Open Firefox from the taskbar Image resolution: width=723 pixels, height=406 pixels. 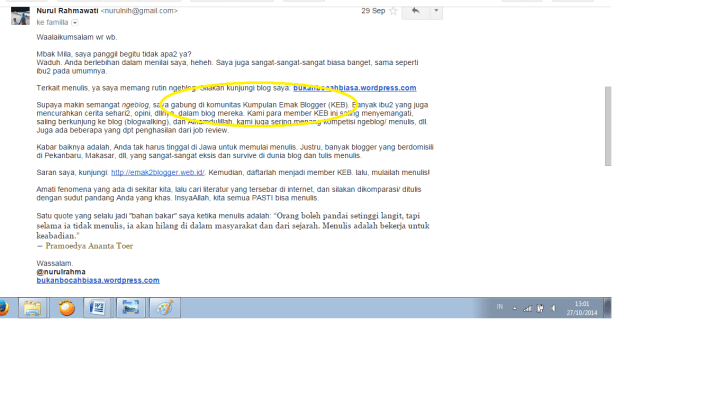(x=3, y=308)
